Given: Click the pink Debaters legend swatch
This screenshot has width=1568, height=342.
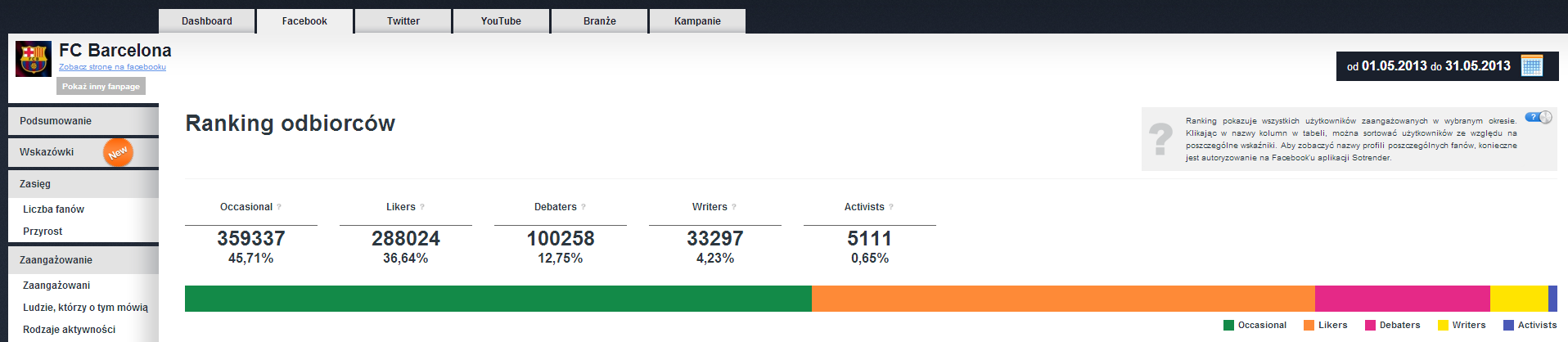Looking at the screenshot, I should 1370,326.
